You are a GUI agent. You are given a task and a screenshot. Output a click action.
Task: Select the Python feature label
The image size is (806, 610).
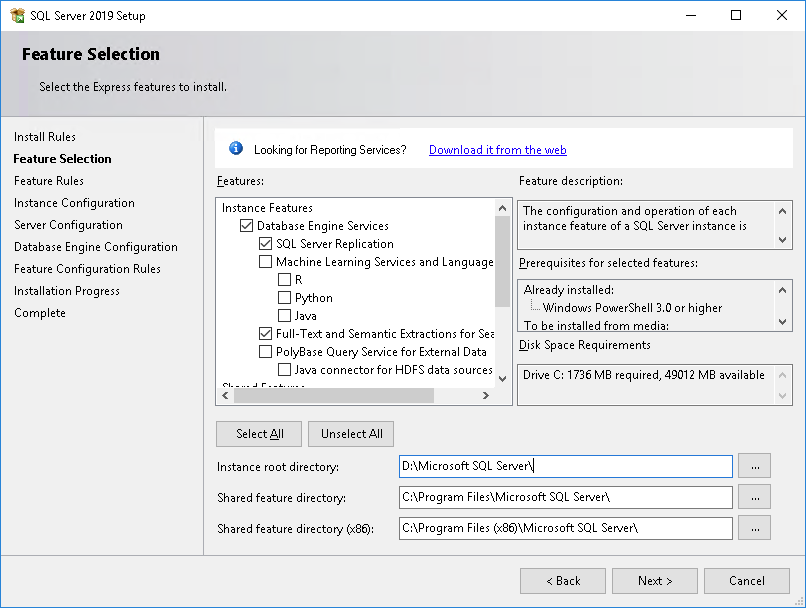(314, 298)
